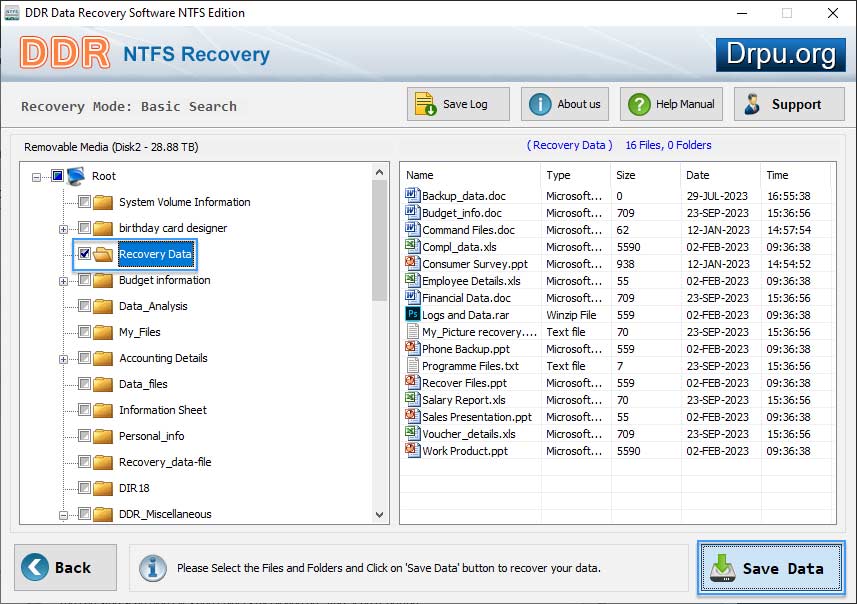Click the About us info icon
This screenshot has width=857, height=604.
click(x=540, y=104)
